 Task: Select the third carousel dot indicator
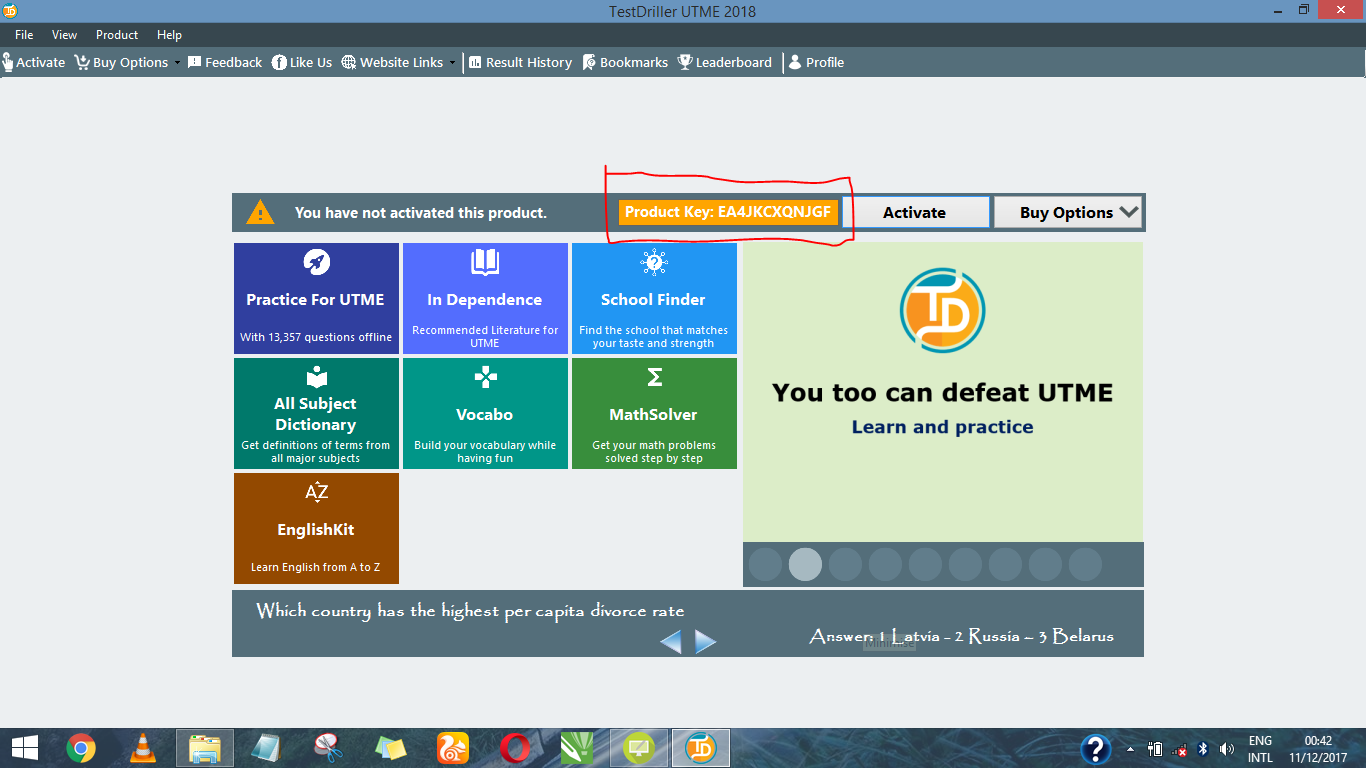[x=845, y=564]
